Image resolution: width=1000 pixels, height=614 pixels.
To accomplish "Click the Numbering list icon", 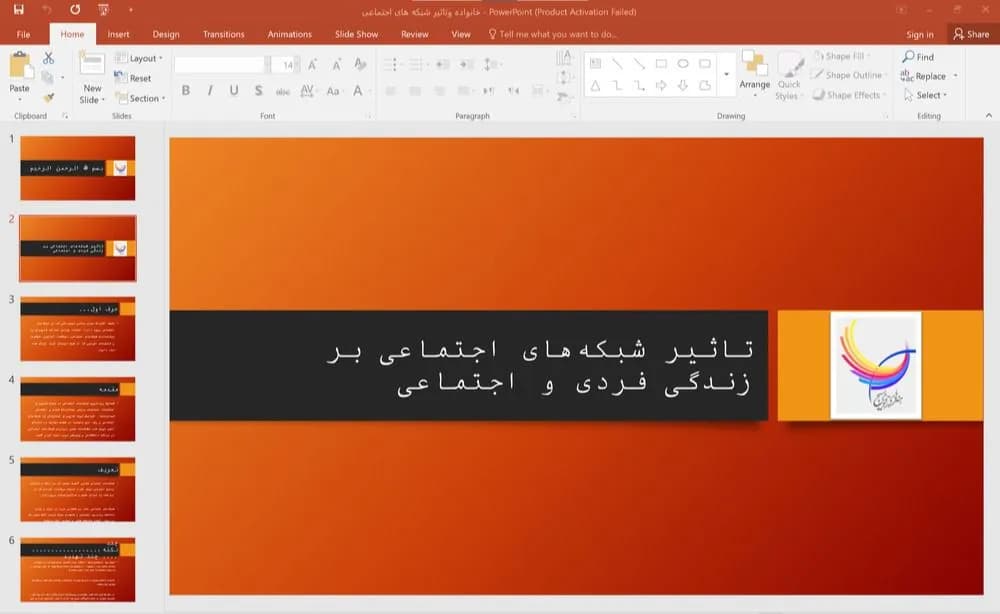I will [417, 64].
